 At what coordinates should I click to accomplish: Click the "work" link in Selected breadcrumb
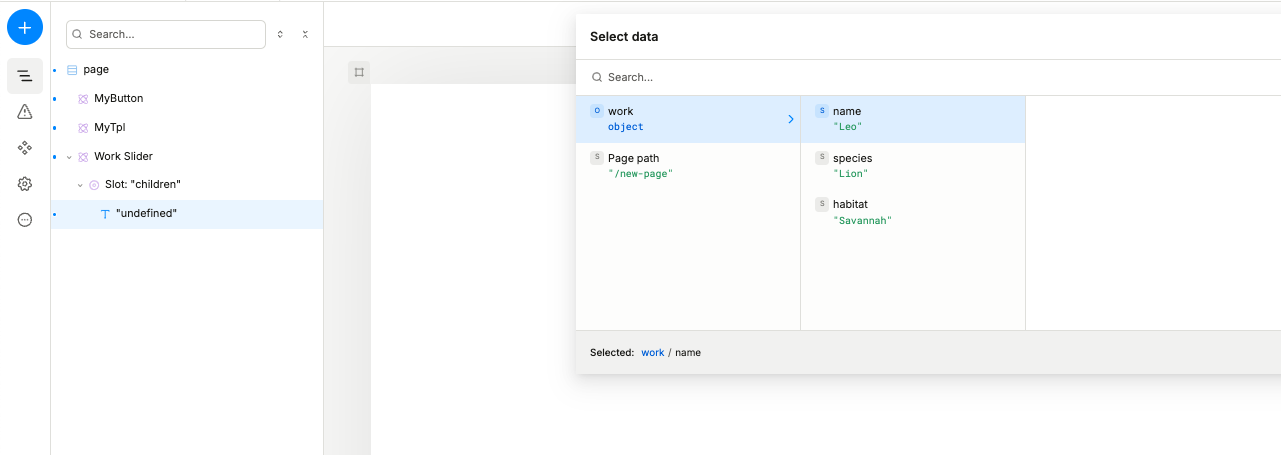click(652, 353)
